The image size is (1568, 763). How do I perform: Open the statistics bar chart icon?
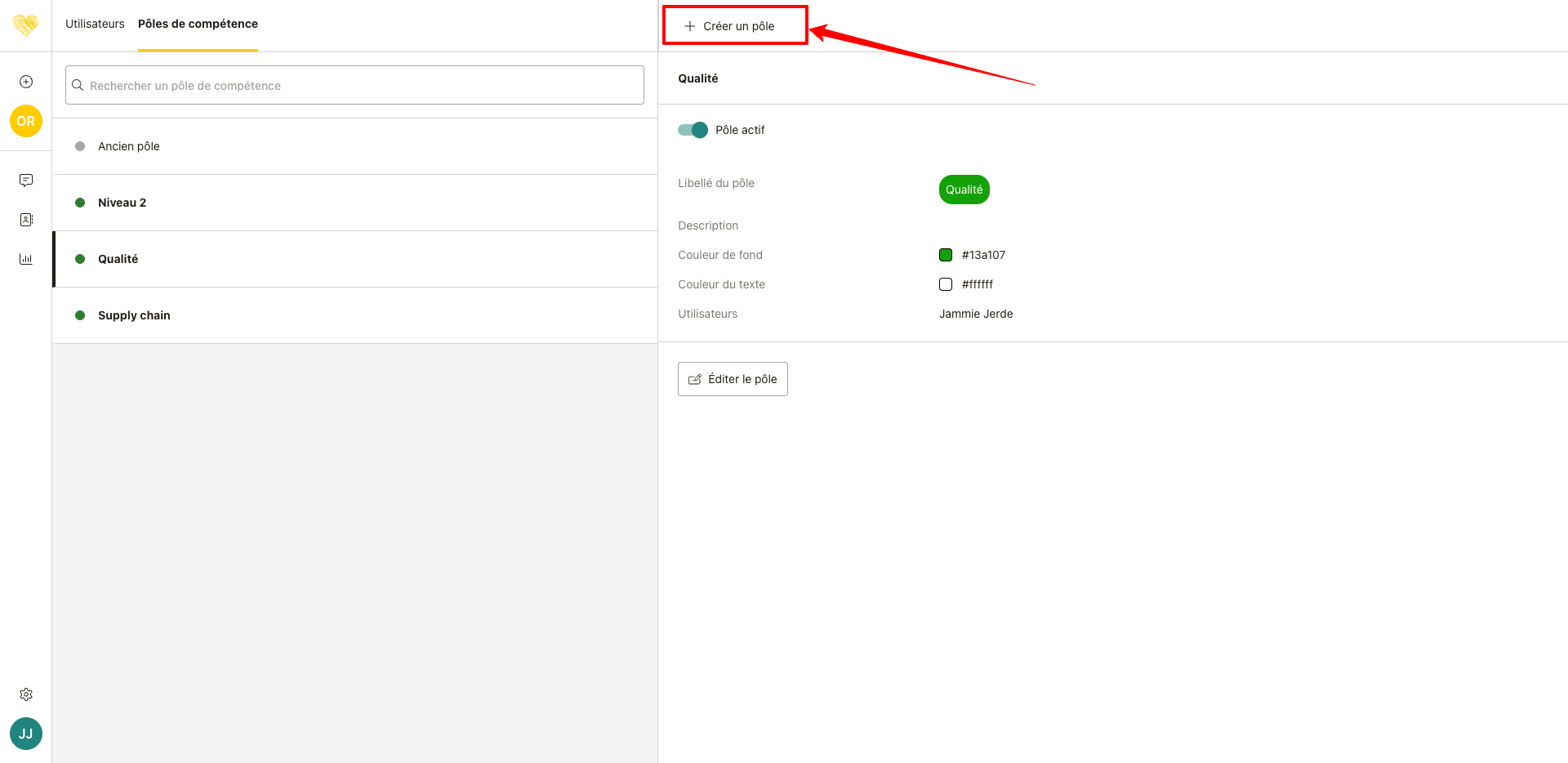pos(26,259)
